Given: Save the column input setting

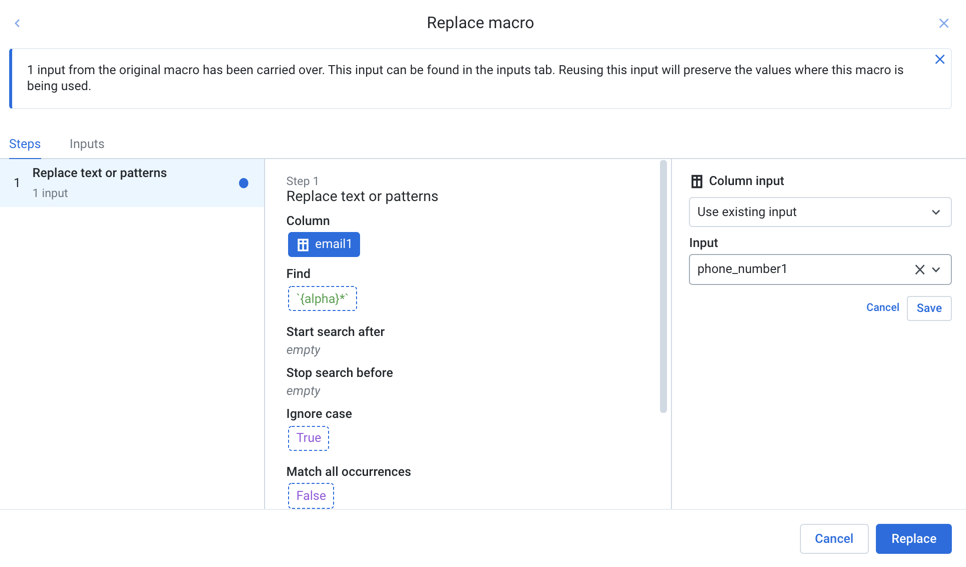Looking at the screenshot, I should coord(928,308).
